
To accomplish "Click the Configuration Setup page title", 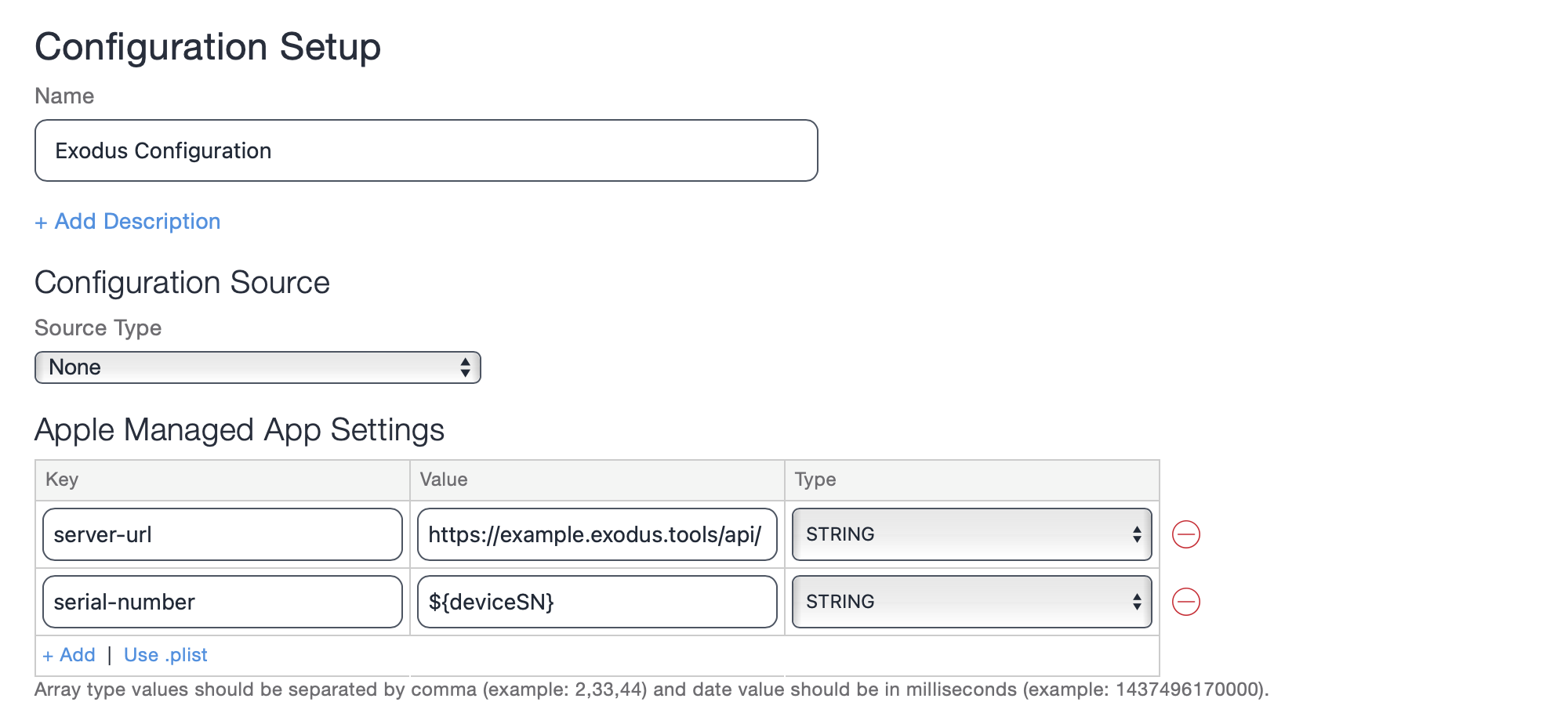I will tap(208, 47).
